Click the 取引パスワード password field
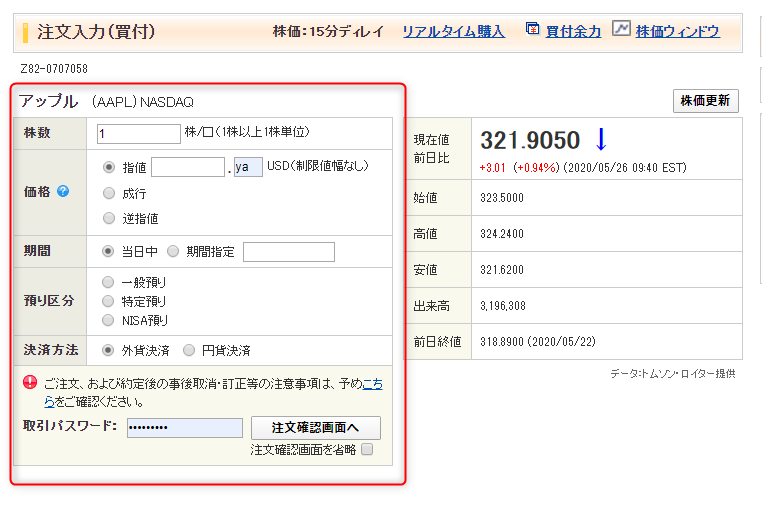Screen dimensions: 762x505 [x=185, y=428]
